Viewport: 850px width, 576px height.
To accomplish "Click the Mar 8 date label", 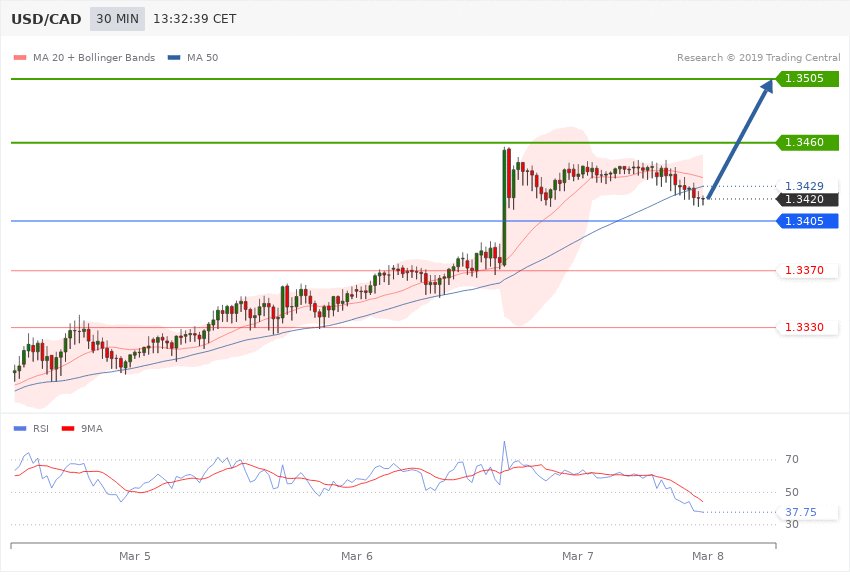I will [707, 556].
